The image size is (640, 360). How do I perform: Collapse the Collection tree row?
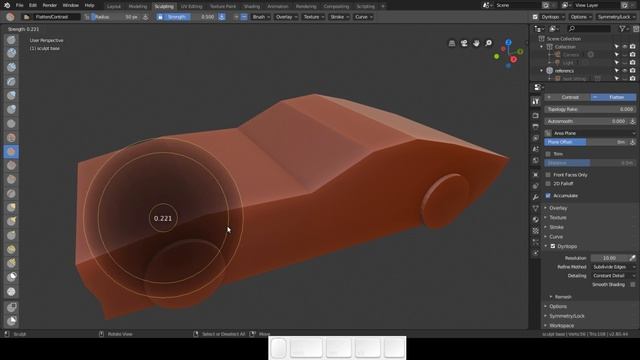(x=542, y=47)
